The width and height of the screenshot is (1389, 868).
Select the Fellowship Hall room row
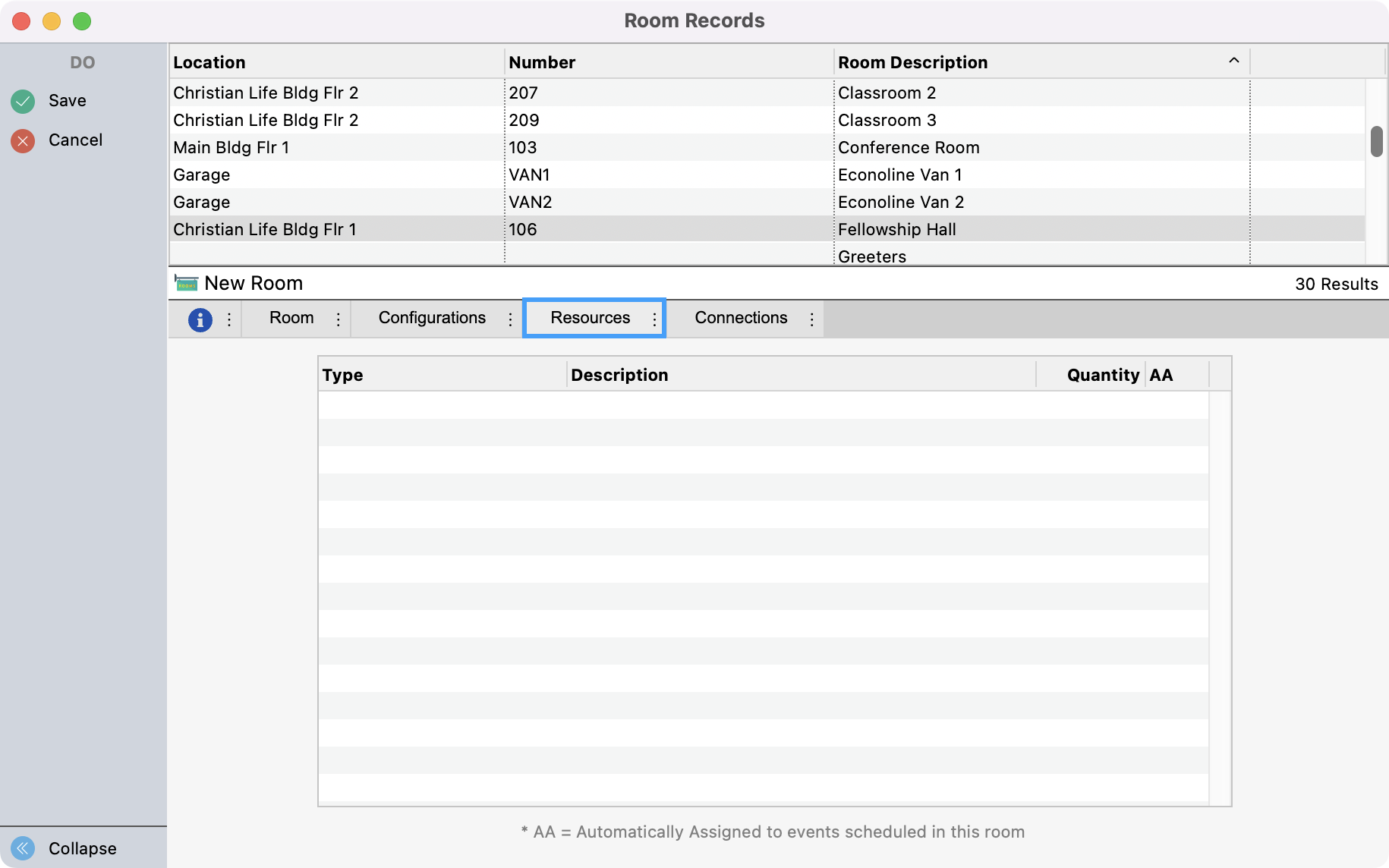click(896, 229)
